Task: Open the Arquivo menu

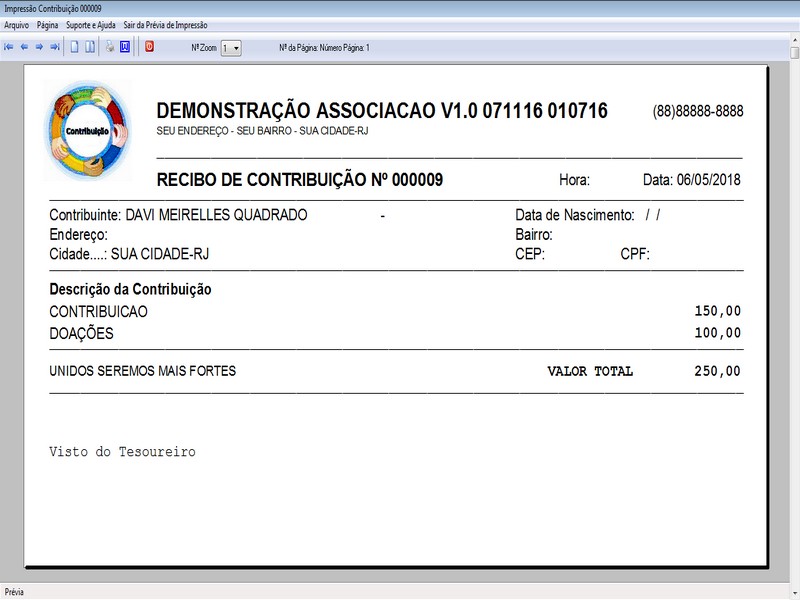Action: 16,25
